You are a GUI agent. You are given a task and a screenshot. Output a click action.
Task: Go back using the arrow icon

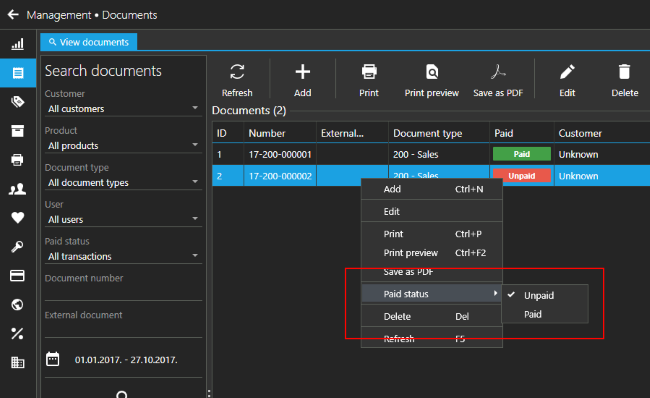[13, 15]
